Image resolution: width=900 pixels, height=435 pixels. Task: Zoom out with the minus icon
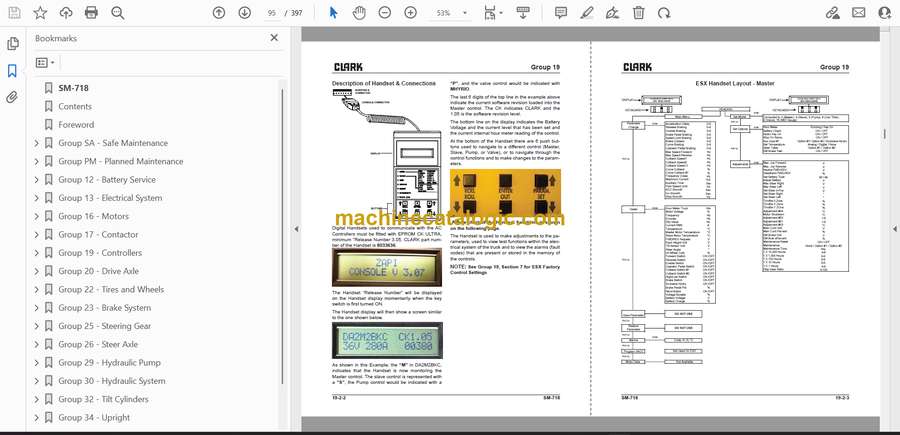tap(385, 13)
